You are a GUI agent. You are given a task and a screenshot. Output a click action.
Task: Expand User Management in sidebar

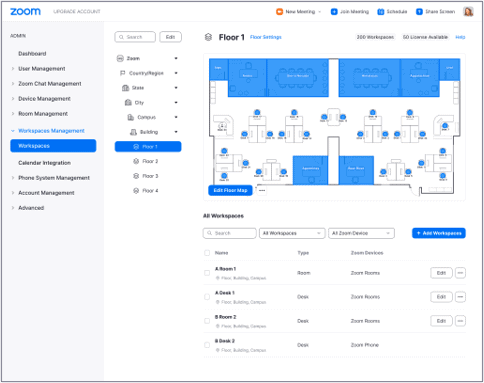coord(42,69)
